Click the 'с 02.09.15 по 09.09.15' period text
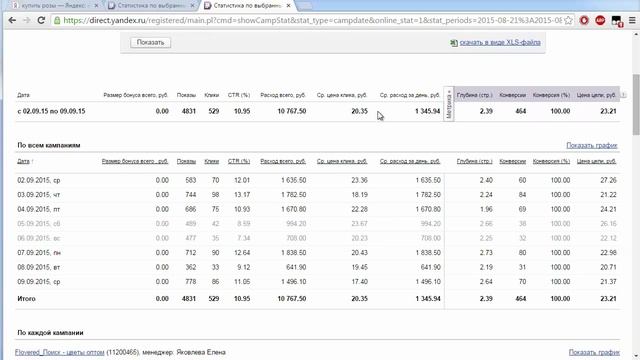This screenshot has width=640, height=360. coord(51,111)
